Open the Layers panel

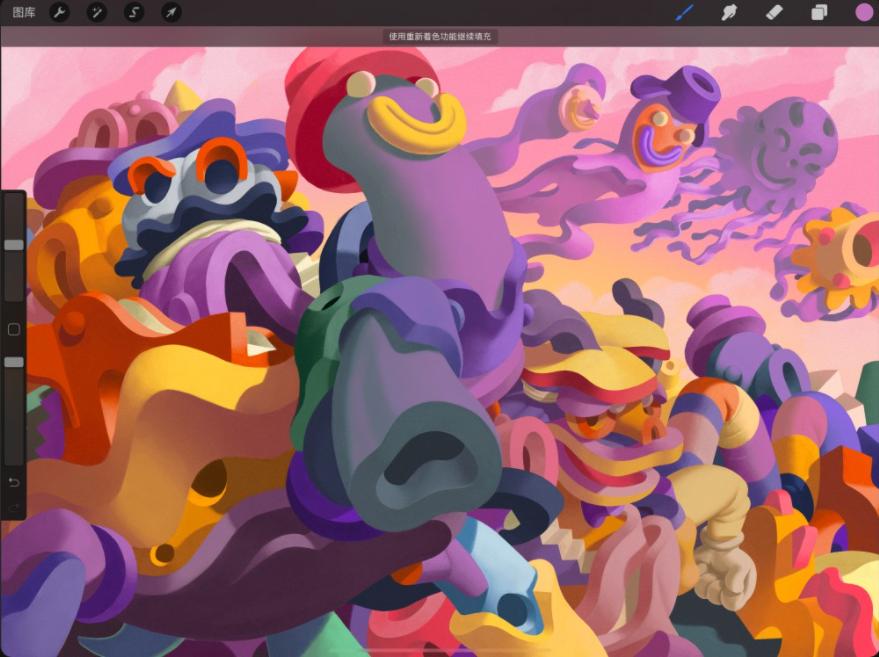click(x=818, y=11)
